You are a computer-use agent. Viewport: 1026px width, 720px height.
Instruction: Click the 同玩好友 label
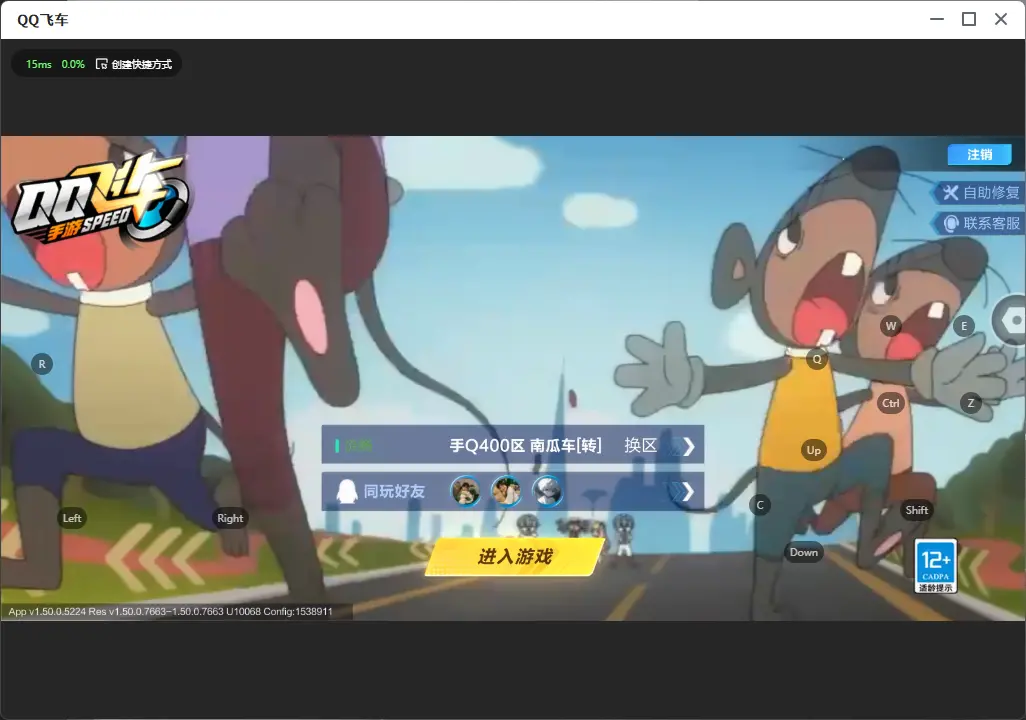[x=394, y=491]
